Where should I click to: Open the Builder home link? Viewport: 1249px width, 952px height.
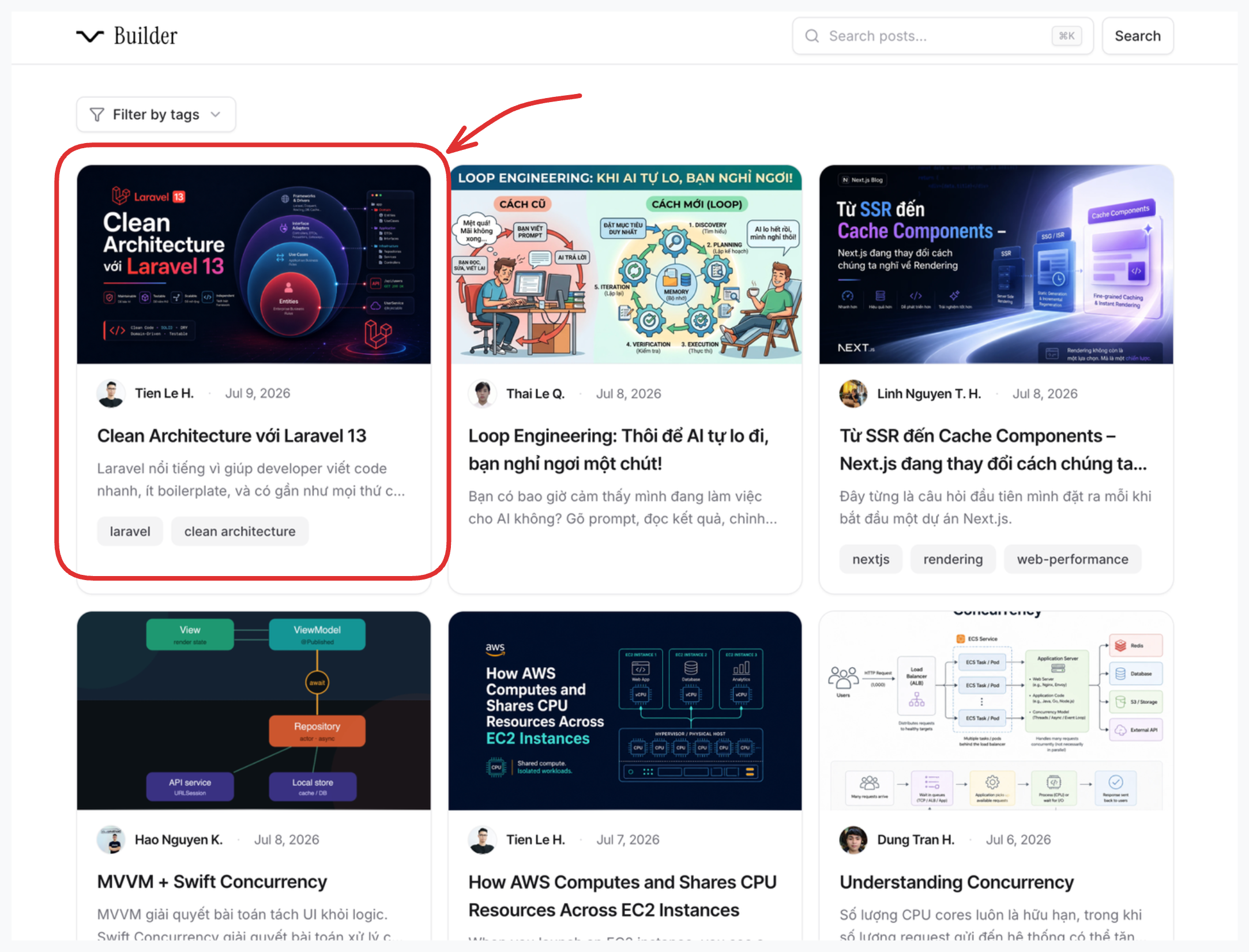coord(127,36)
